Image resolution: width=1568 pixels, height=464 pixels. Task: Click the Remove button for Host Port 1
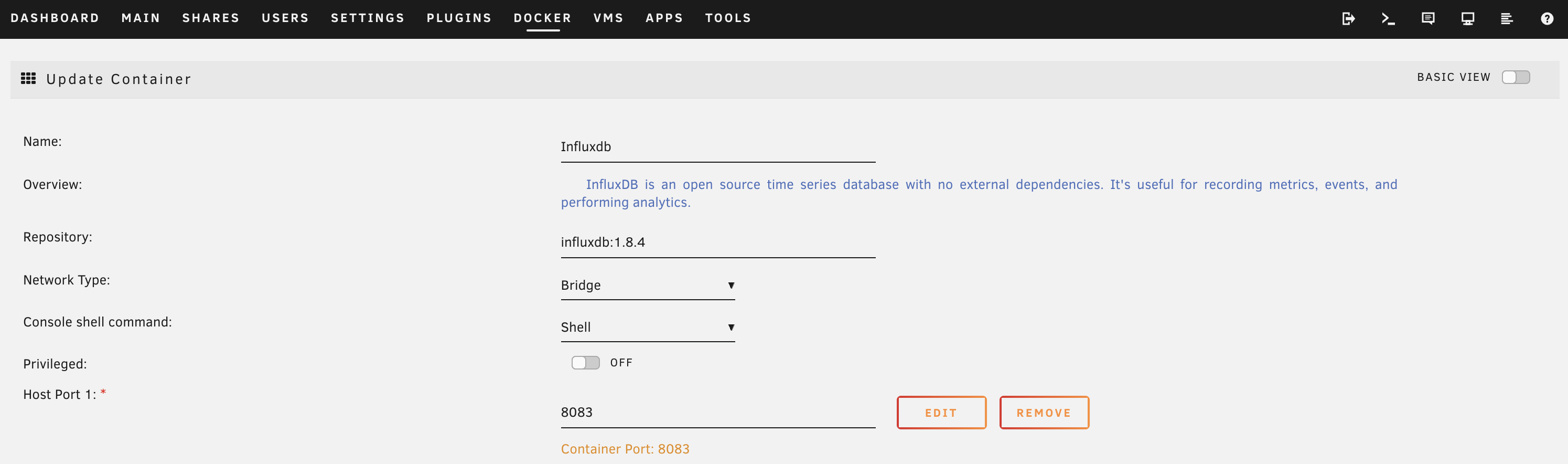pos(1044,413)
